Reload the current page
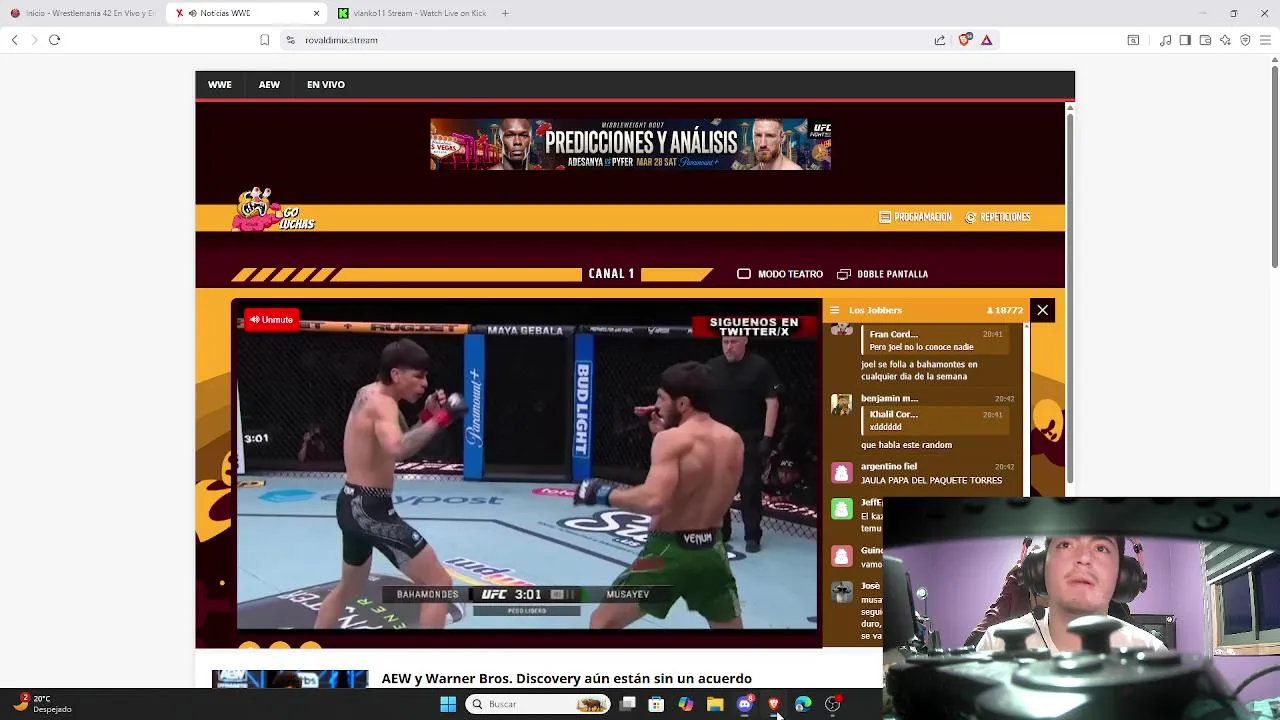1280x720 pixels. tap(55, 40)
